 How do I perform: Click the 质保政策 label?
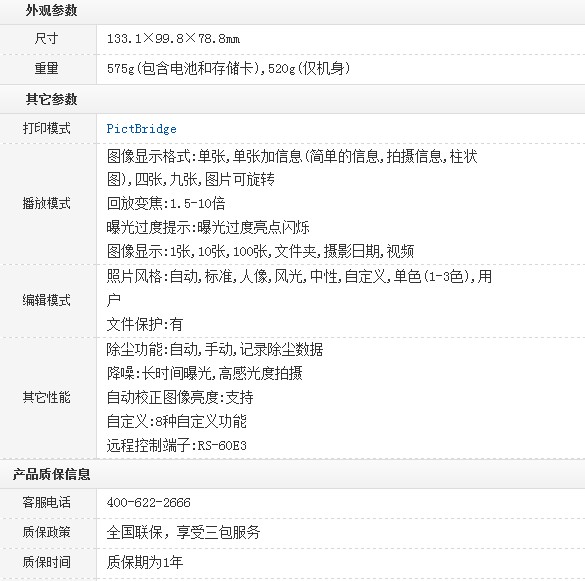46,532
